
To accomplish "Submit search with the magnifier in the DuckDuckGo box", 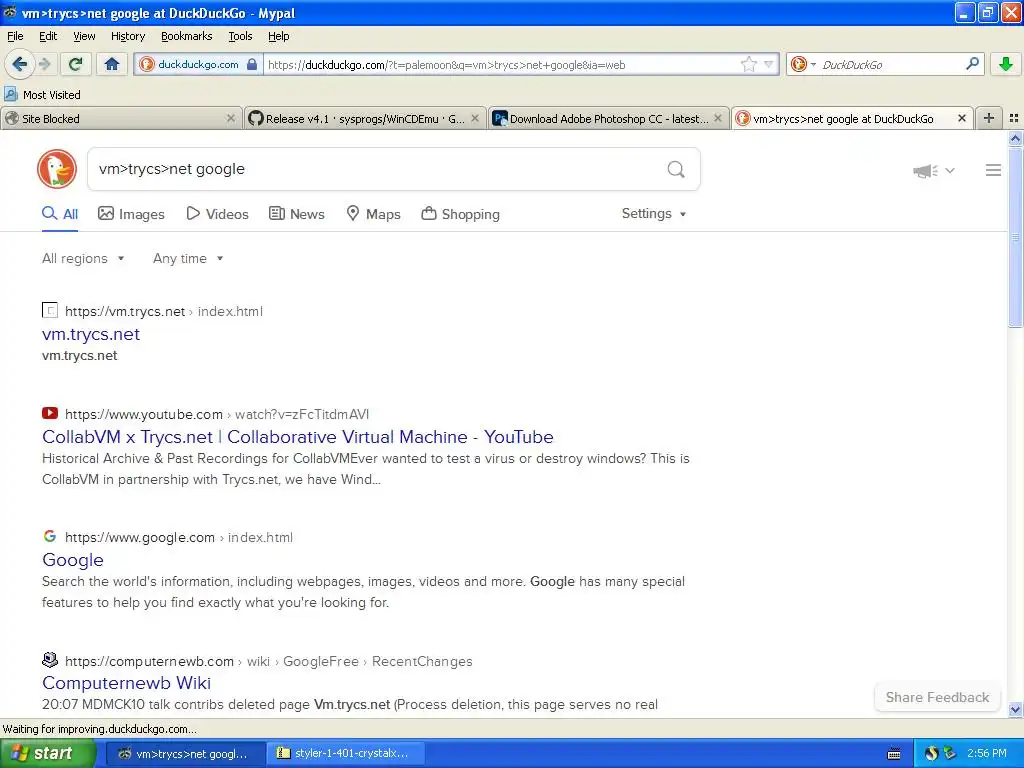I will [676, 169].
